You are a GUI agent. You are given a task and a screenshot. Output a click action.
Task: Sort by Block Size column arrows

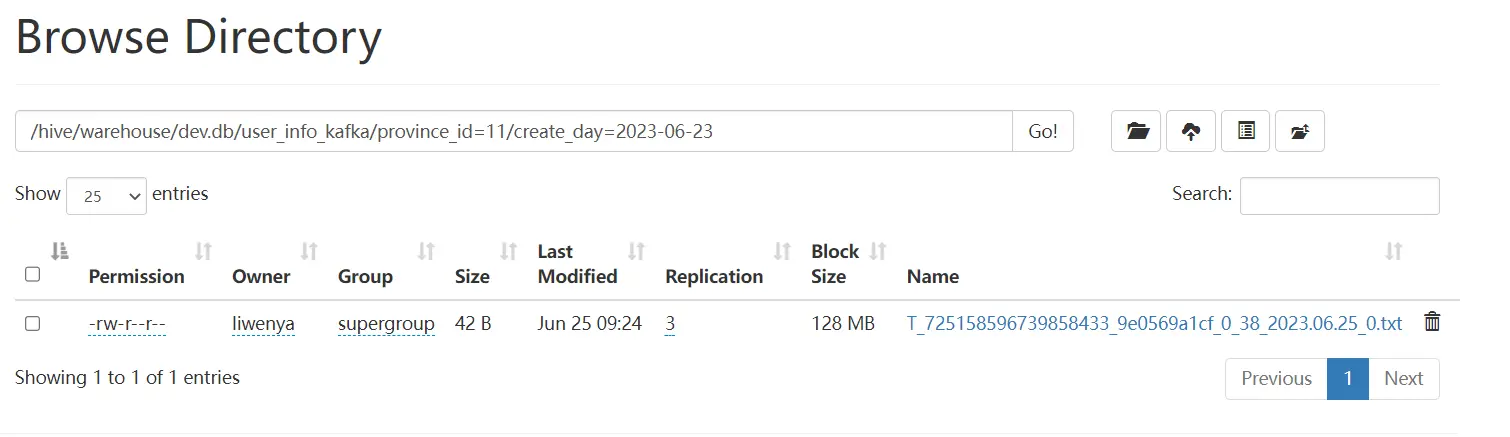(878, 251)
